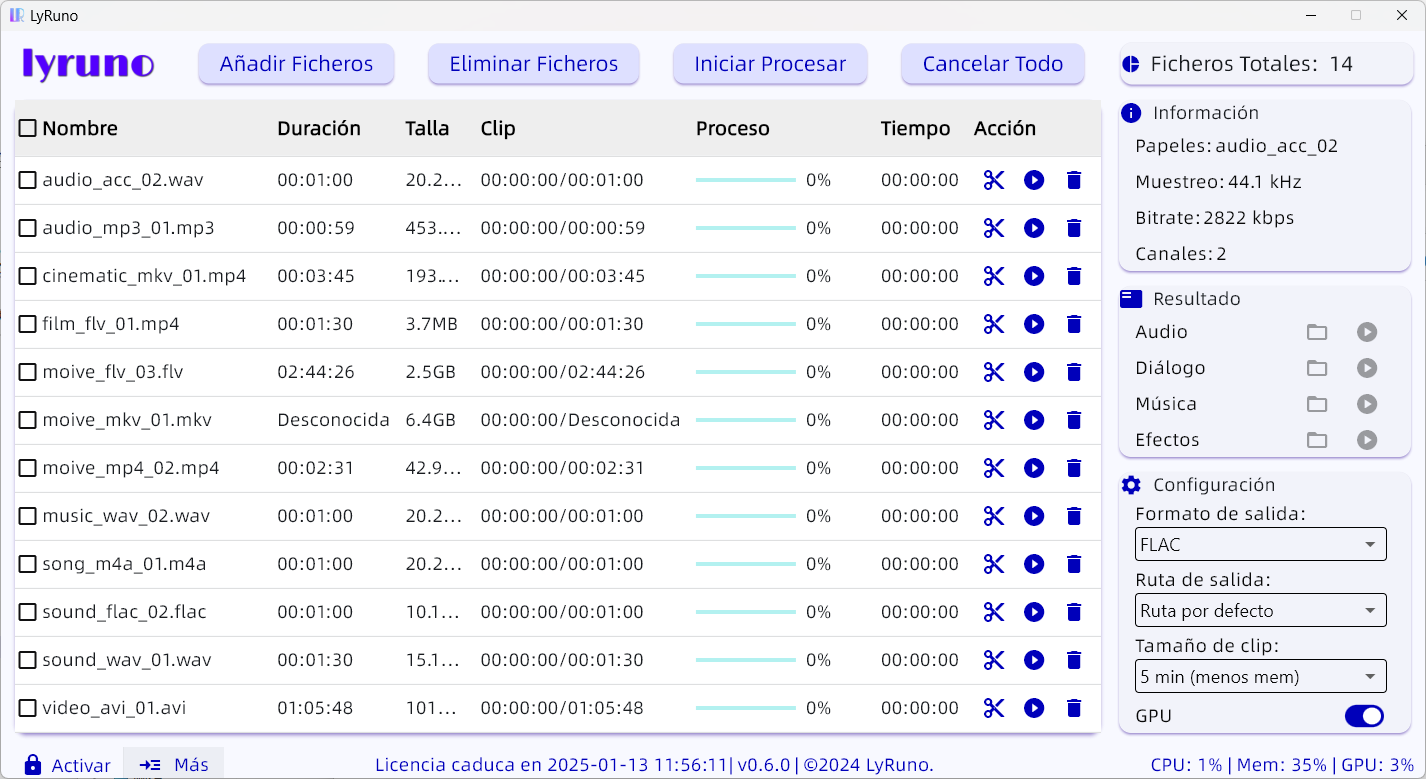
Task: Play the Música result with its play icon
Action: (1367, 404)
